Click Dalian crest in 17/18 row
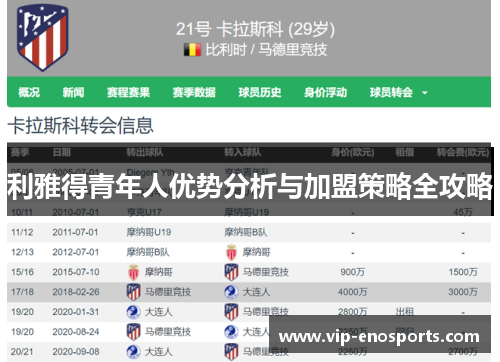 point(231,292)
